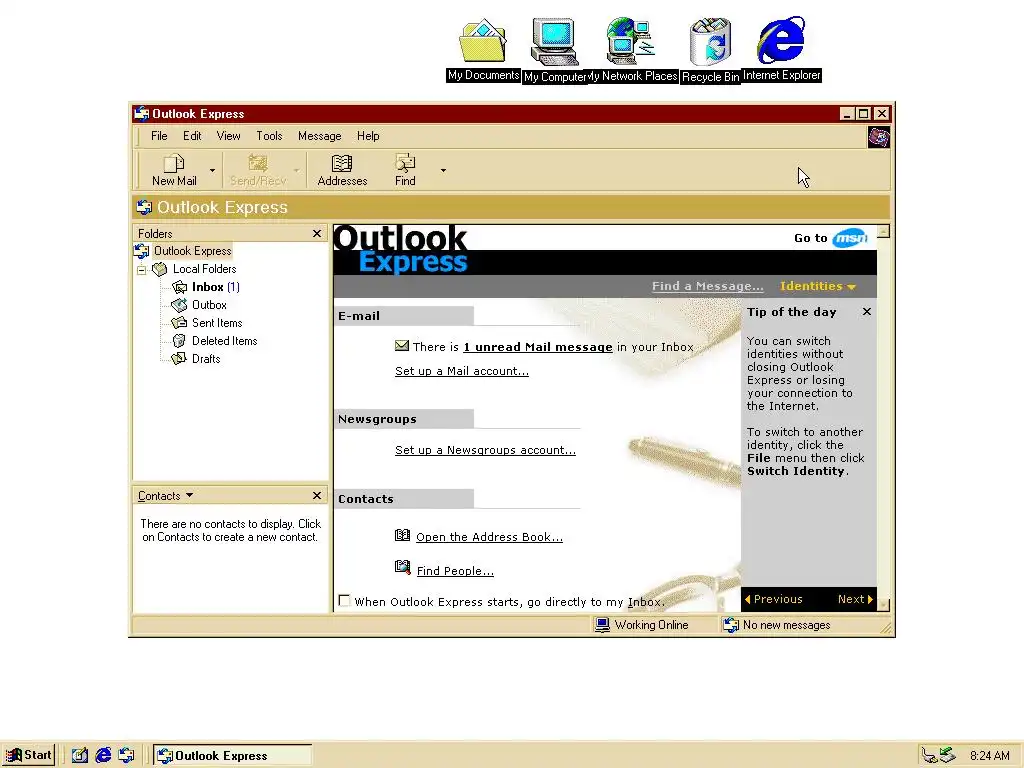
Task: Click Set up a Newsgroups account link
Action: (485, 450)
